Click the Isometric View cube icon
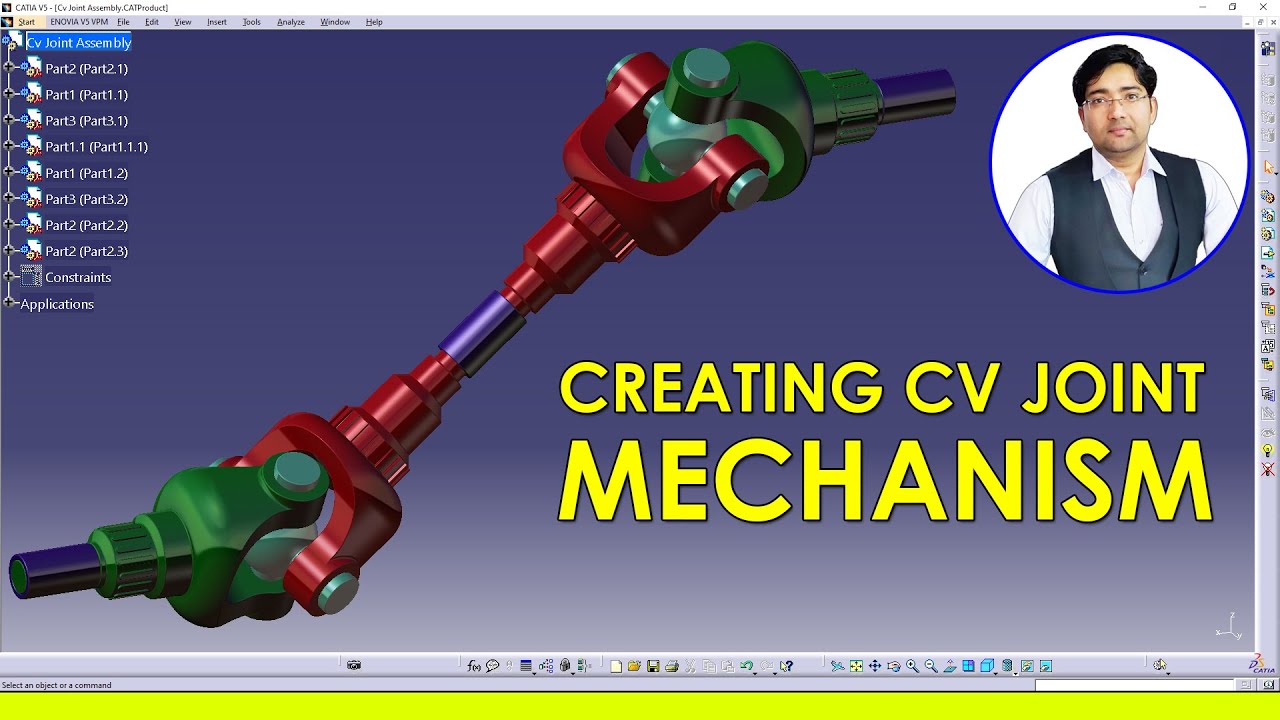 pos(988,666)
